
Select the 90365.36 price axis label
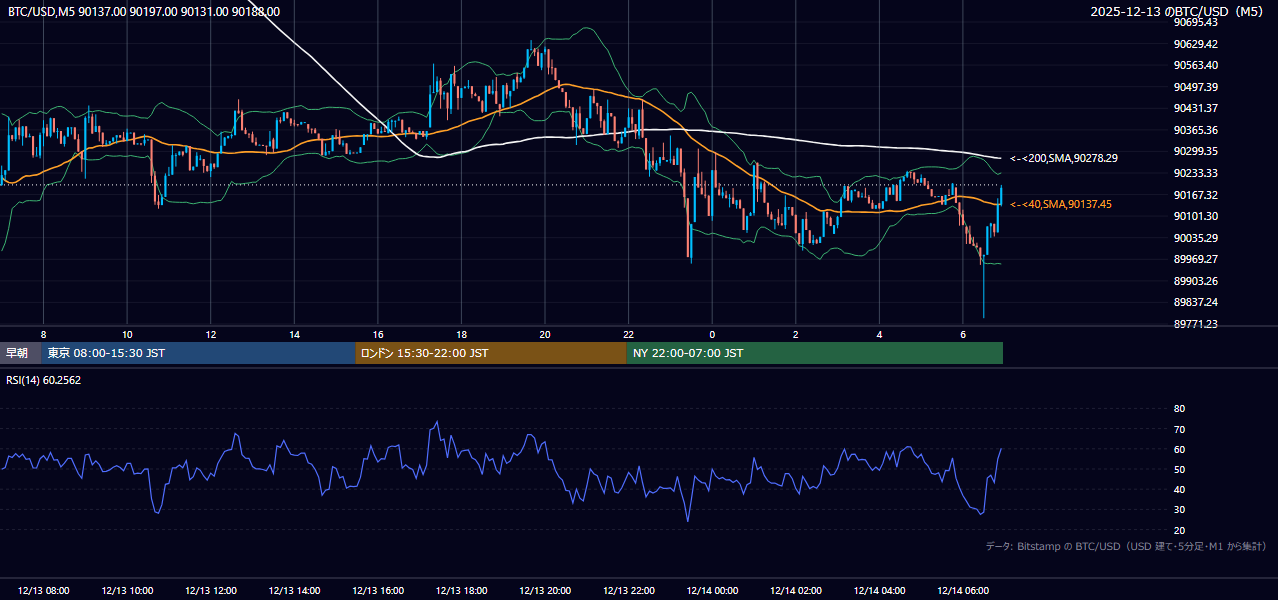(1196, 130)
